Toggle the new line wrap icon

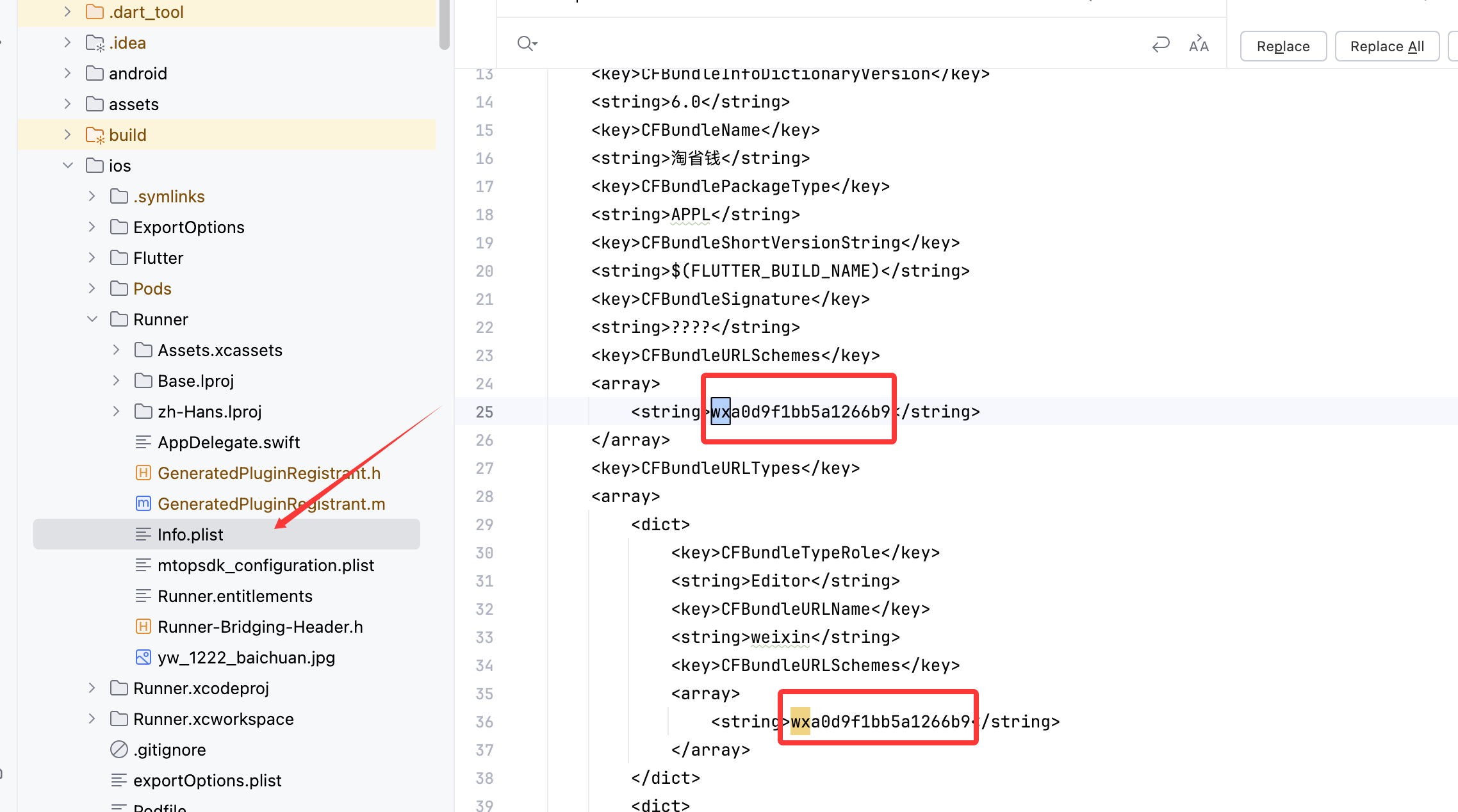point(1161,44)
